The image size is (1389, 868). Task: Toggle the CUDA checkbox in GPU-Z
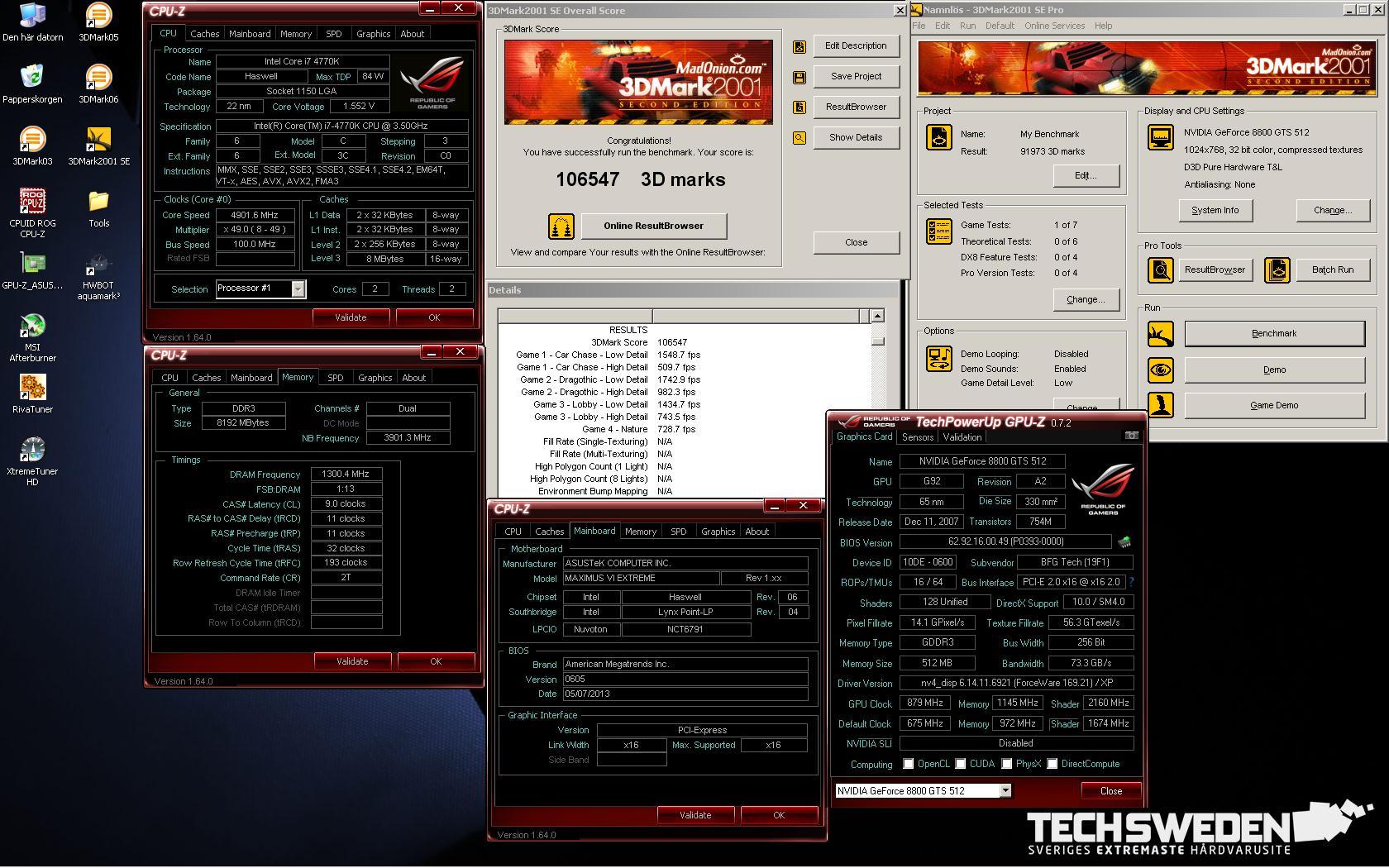point(961,764)
